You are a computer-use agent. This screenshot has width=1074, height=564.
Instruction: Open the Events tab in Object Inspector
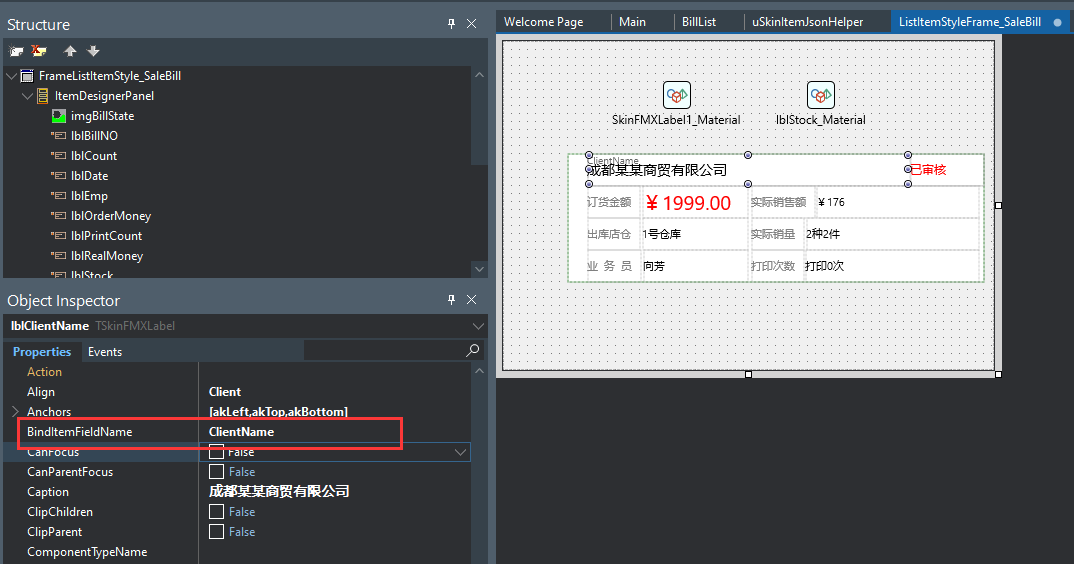point(105,352)
